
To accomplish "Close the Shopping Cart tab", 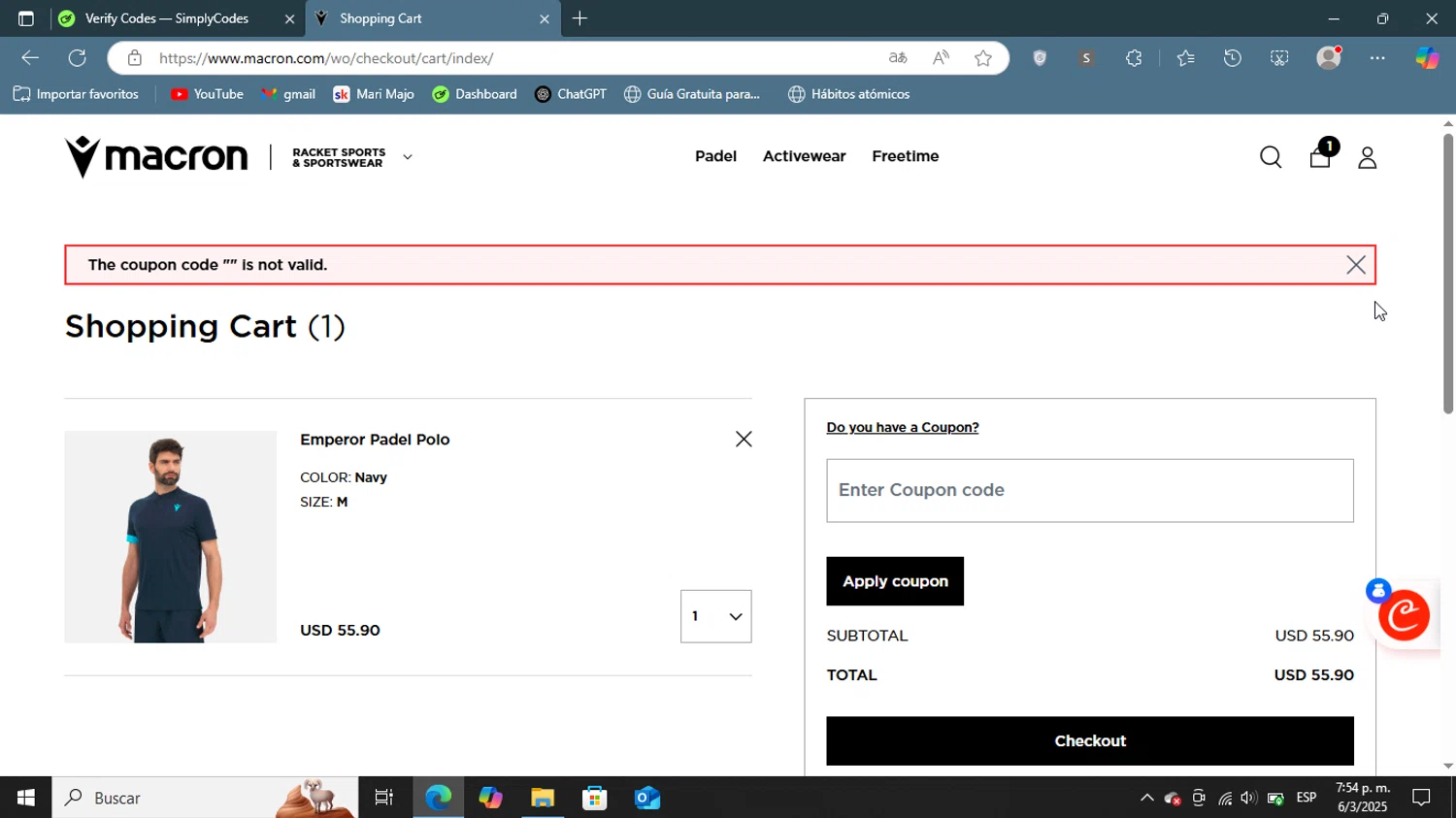I will click(x=544, y=18).
